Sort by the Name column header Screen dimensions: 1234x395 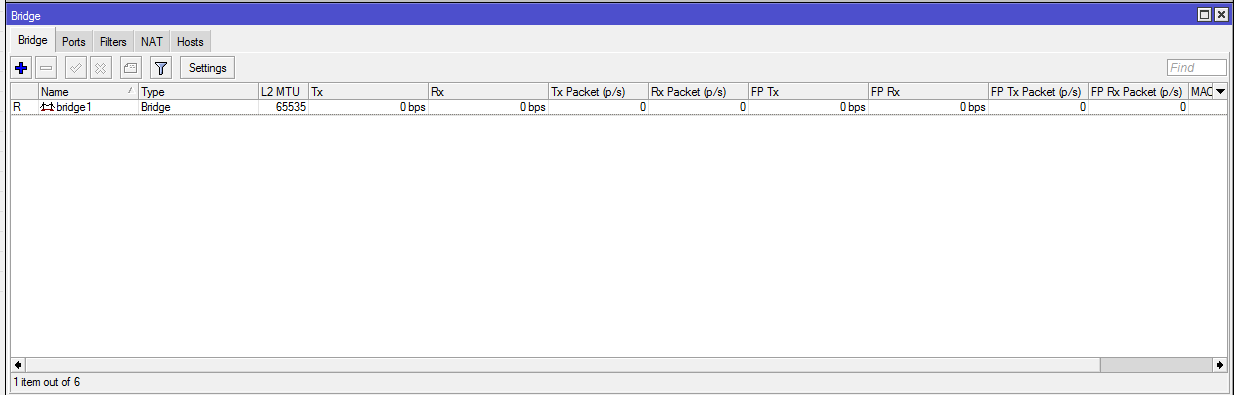click(x=88, y=91)
